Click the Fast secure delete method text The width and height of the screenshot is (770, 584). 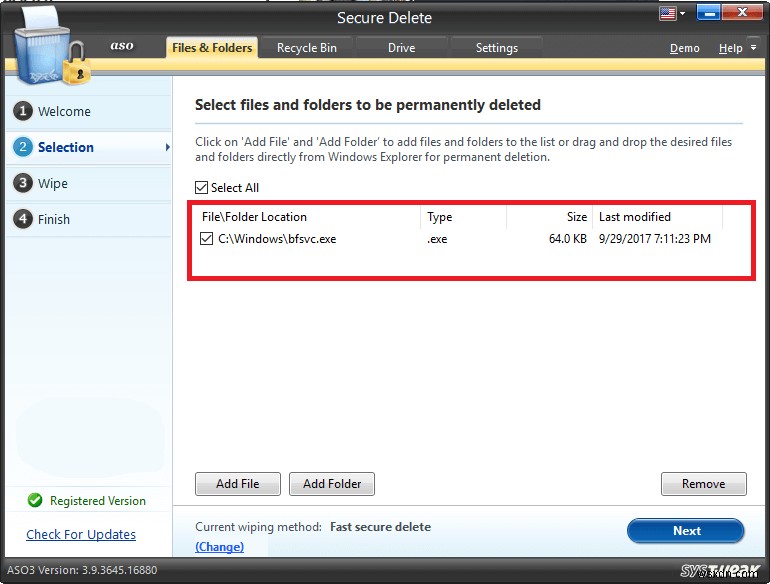coord(381,527)
